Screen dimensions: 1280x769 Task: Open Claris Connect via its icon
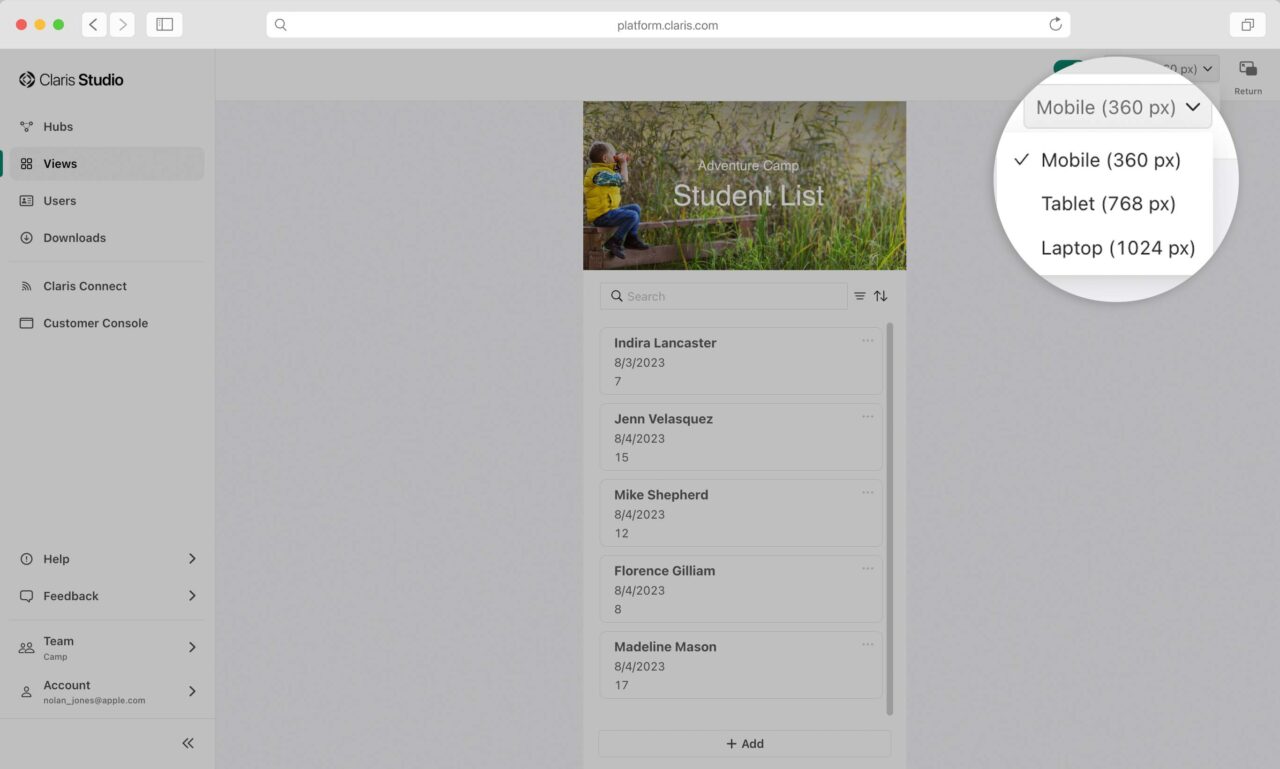tap(26, 286)
